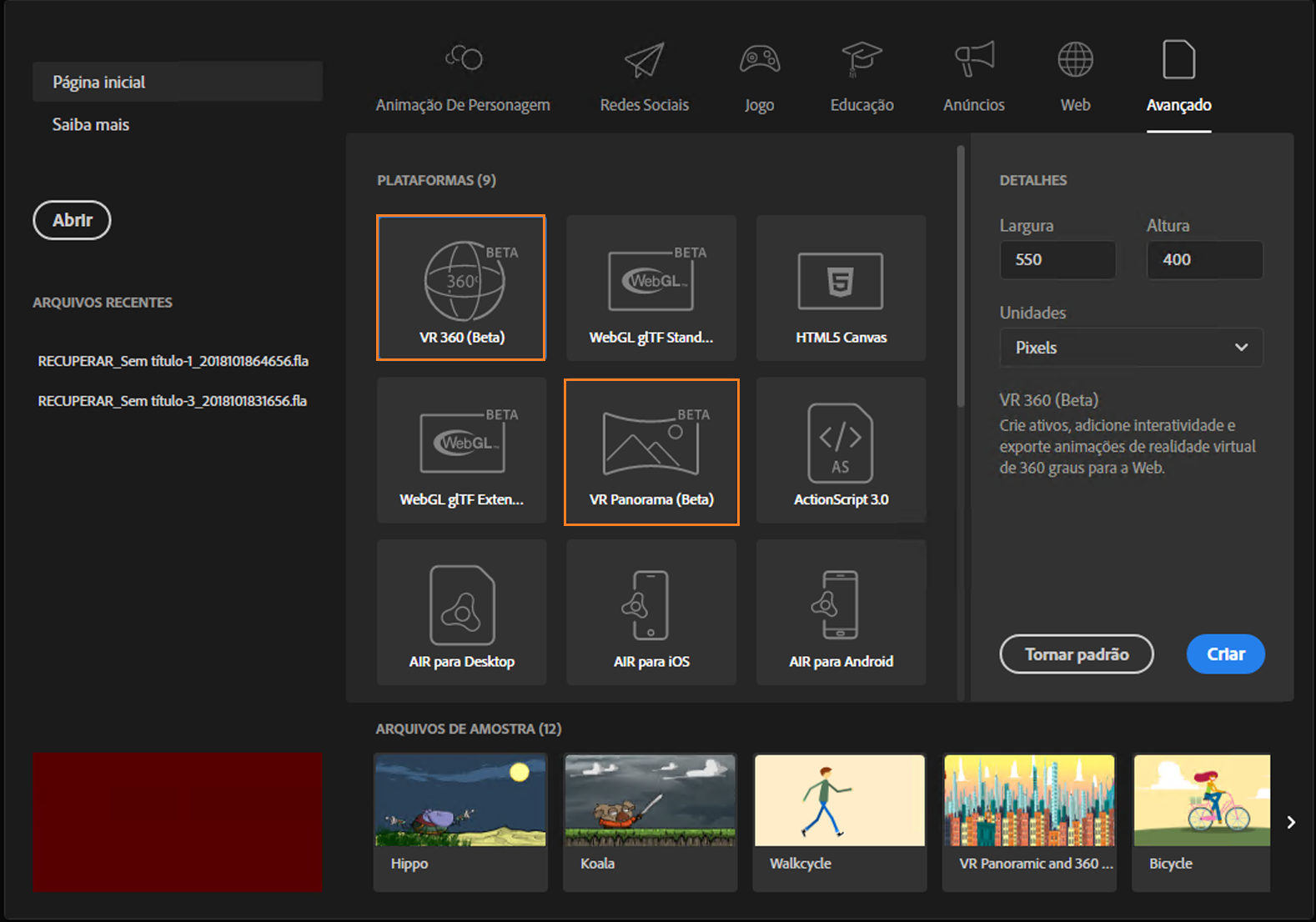Click the Altura height input field
1316x922 pixels.
point(1204,260)
